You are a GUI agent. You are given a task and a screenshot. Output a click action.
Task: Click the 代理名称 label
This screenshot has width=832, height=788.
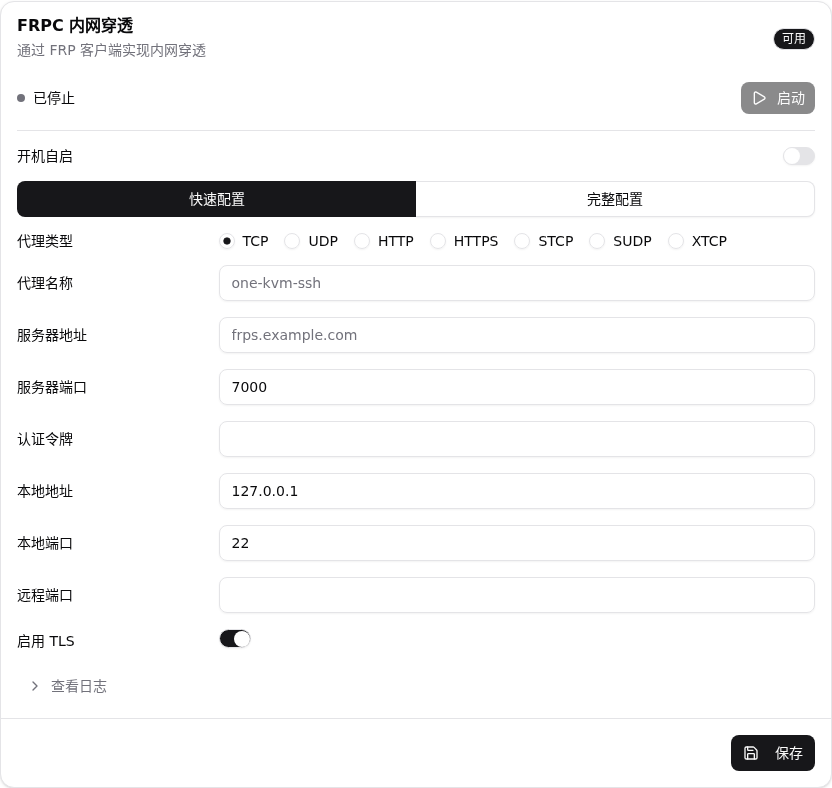[45, 283]
